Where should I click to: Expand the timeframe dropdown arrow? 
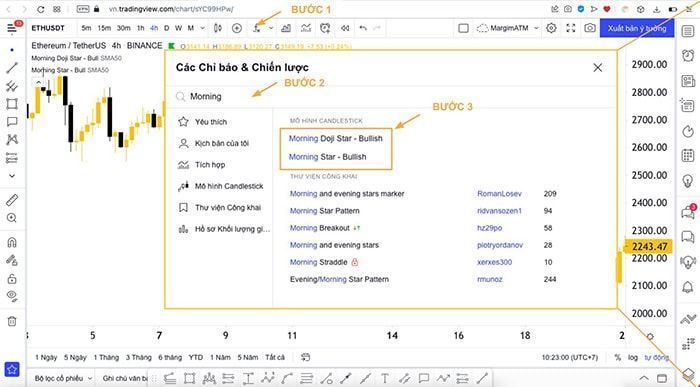click(x=202, y=28)
